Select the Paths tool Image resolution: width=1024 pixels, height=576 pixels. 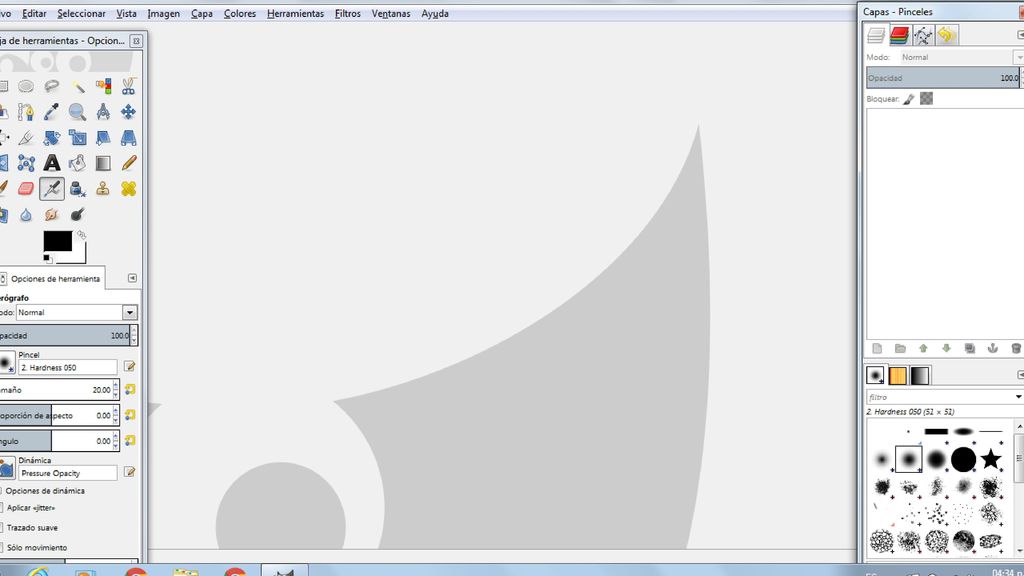(26, 112)
